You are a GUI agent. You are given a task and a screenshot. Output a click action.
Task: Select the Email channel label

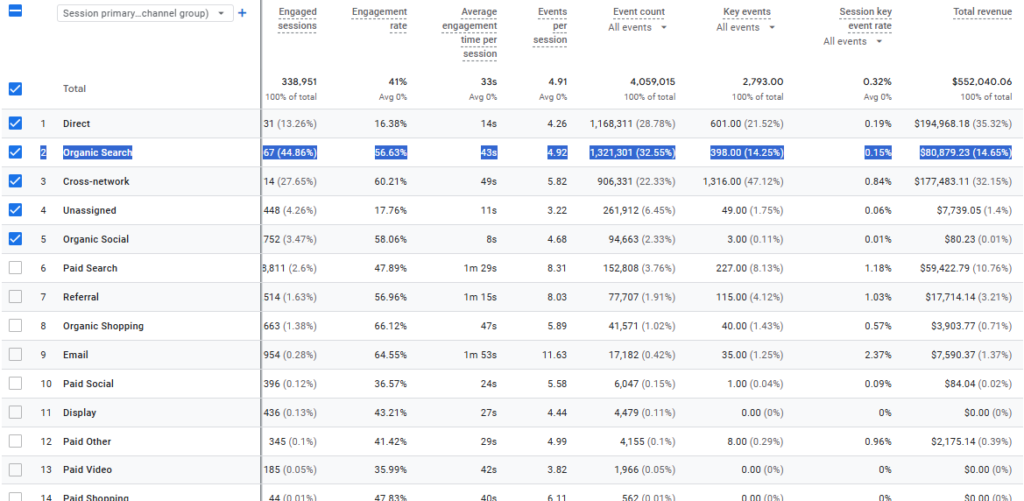tap(76, 355)
